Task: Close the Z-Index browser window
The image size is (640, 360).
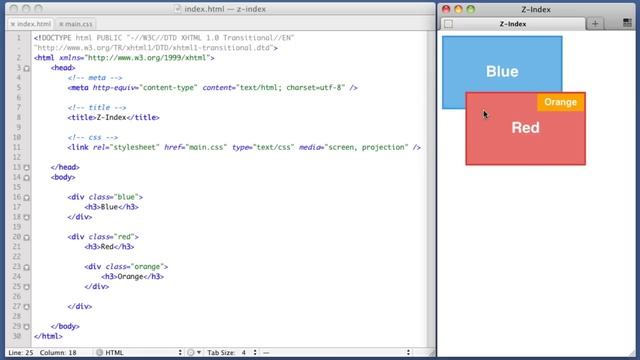Action: tap(446, 9)
